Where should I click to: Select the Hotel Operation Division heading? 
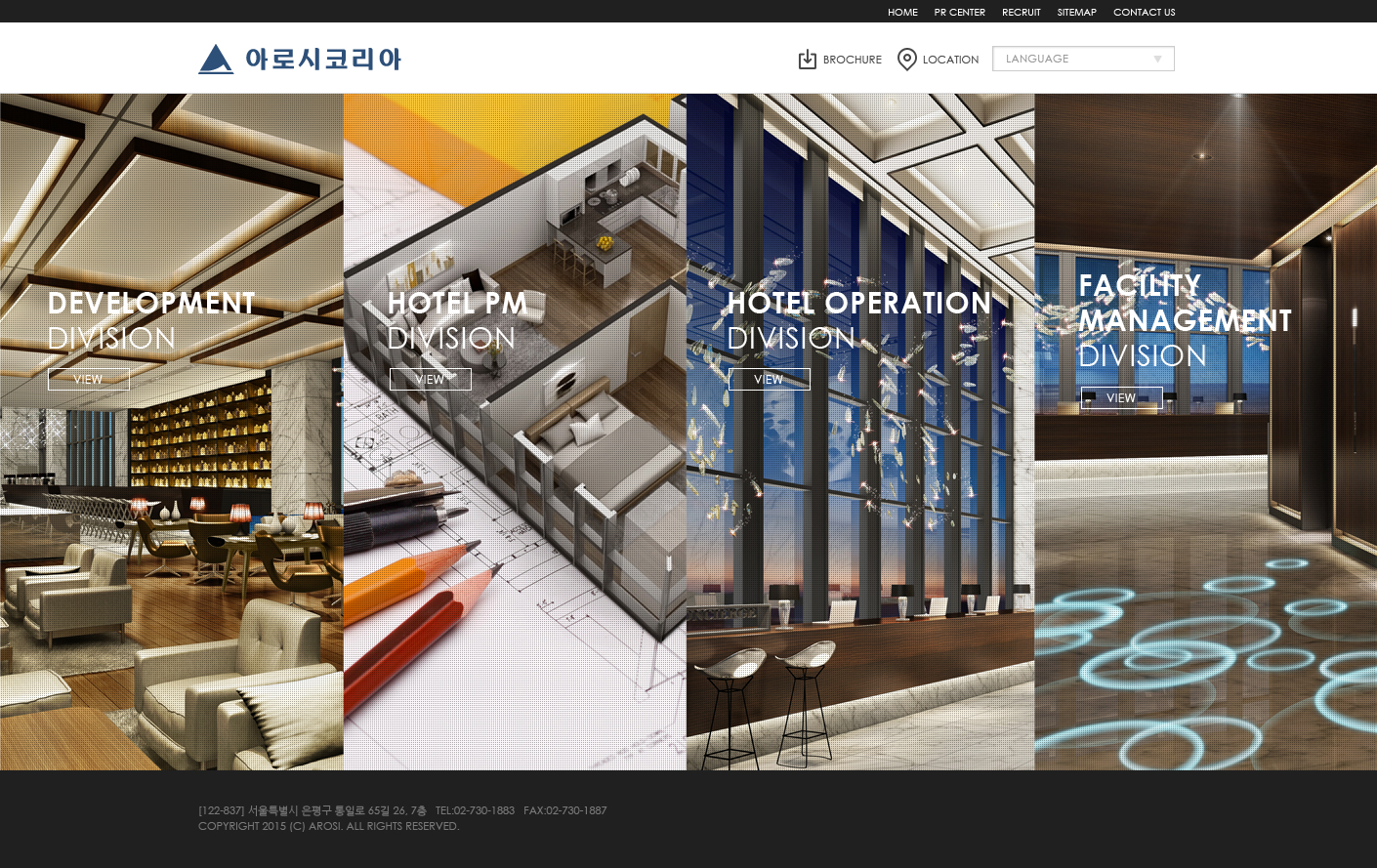click(858, 320)
